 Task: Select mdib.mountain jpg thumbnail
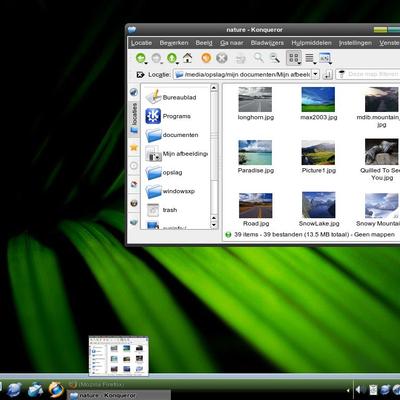[x=382, y=99]
